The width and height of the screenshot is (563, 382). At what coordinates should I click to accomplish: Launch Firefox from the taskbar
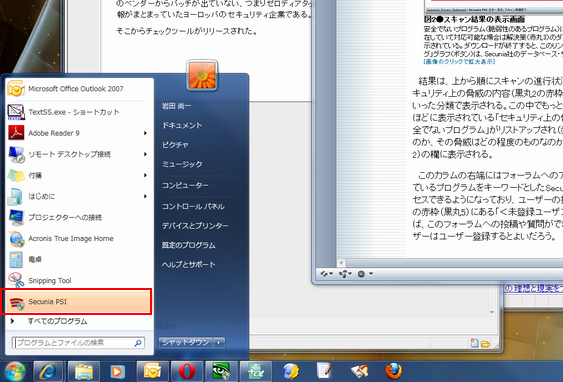pyautogui.click(x=394, y=371)
